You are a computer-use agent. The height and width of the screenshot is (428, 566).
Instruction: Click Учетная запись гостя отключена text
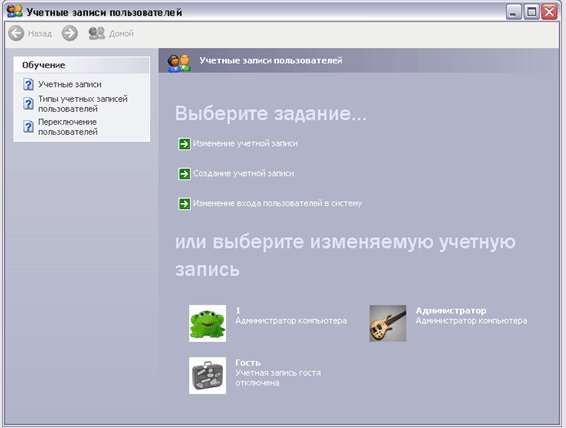pos(278,378)
